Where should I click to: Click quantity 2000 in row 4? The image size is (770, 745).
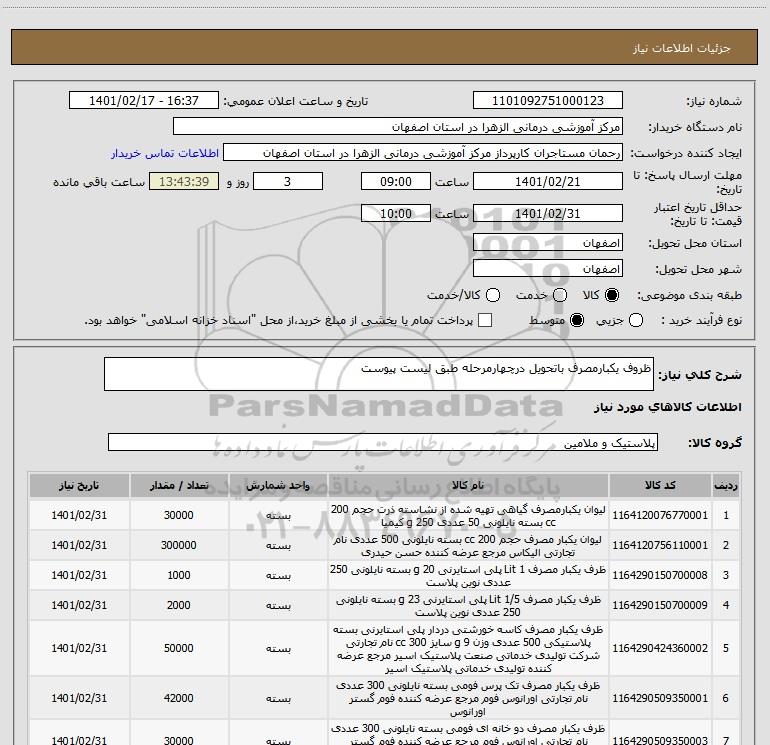(x=179, y=605)
